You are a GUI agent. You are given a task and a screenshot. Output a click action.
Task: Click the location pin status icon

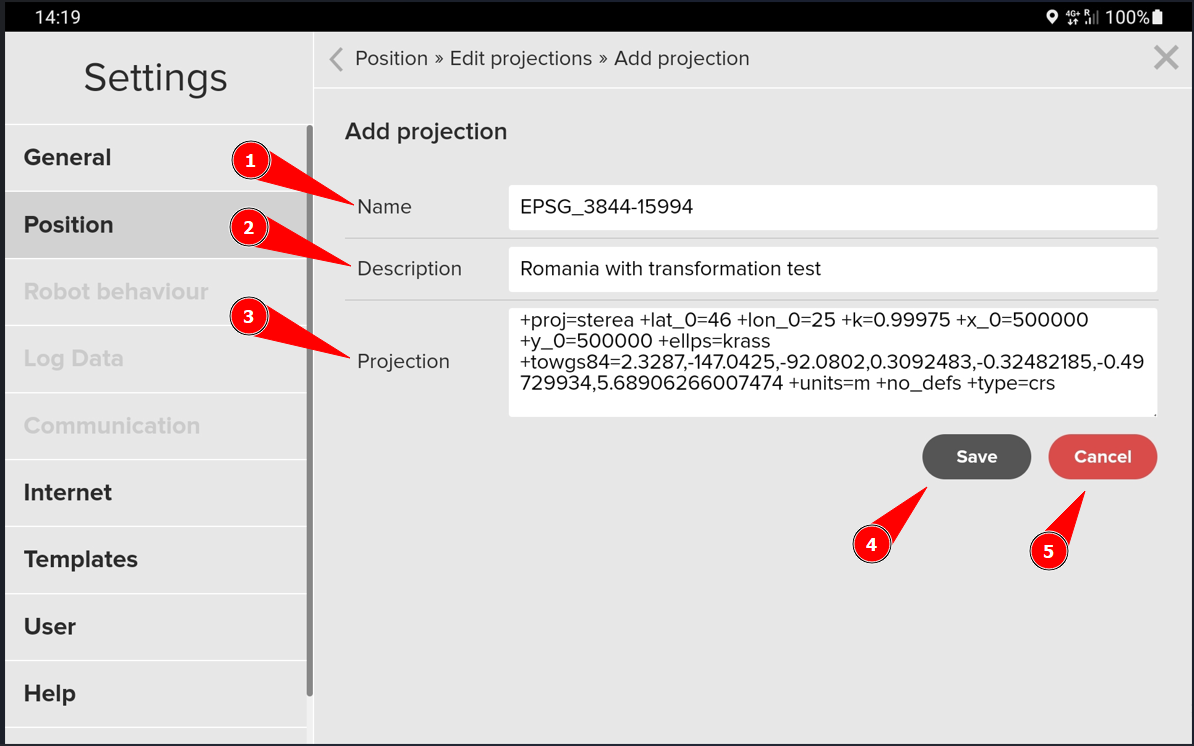[1051, 17]
